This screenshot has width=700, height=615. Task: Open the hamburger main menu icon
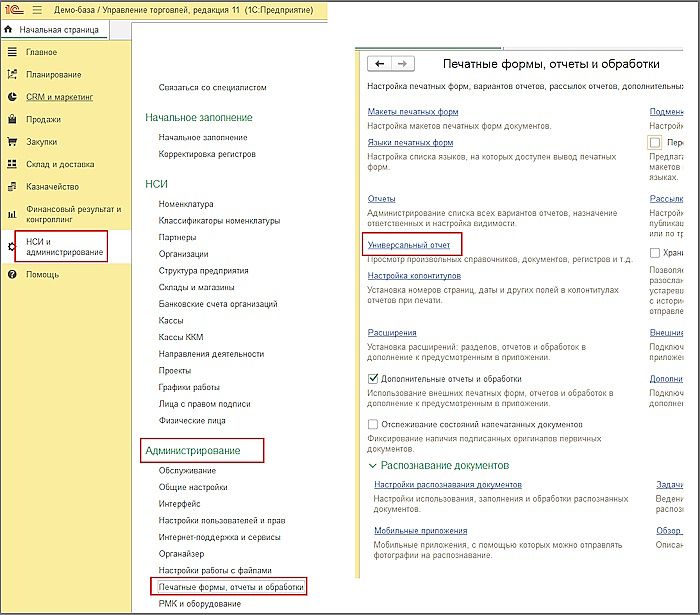tap(37, 9)
